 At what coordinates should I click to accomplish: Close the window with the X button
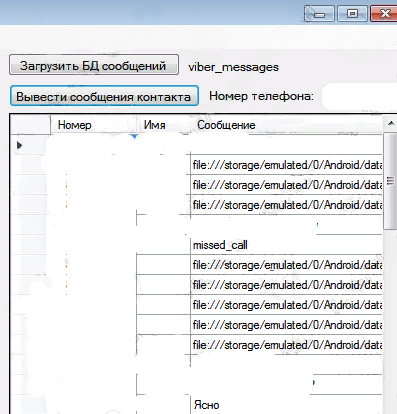pyautogui.click(x=384, y=14)
